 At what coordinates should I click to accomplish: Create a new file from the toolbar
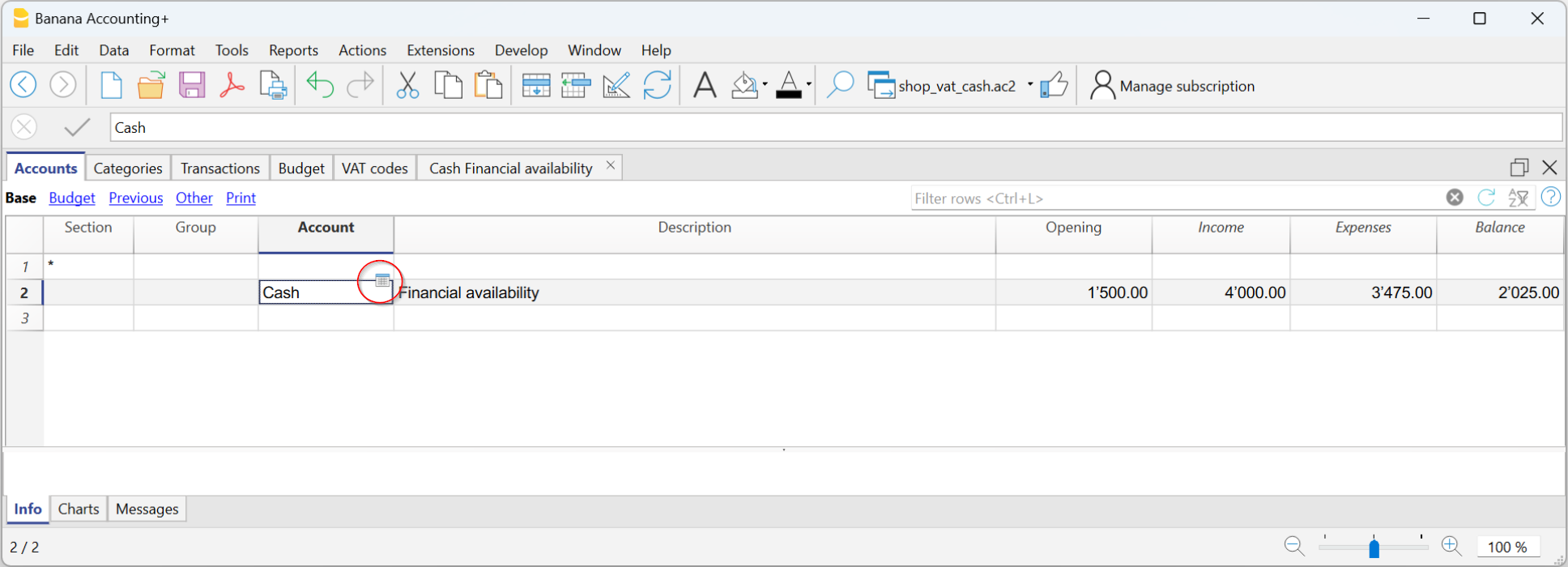[111, 84]
